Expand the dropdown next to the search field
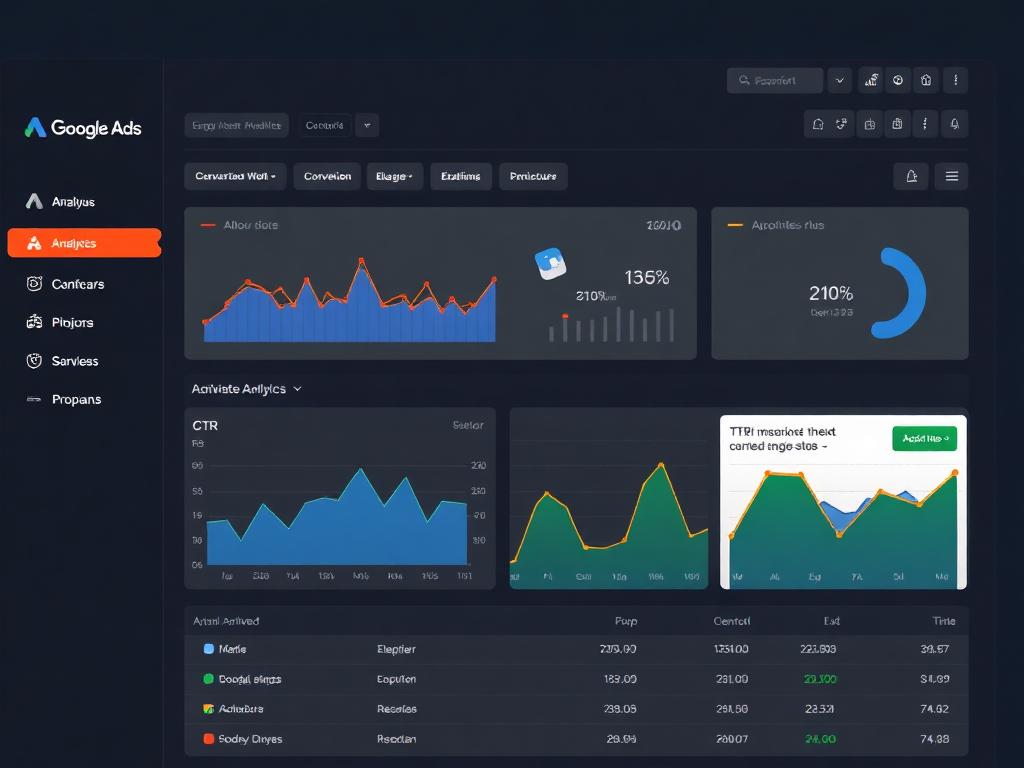Viewport: 1024px width, 768px height. 840,80
